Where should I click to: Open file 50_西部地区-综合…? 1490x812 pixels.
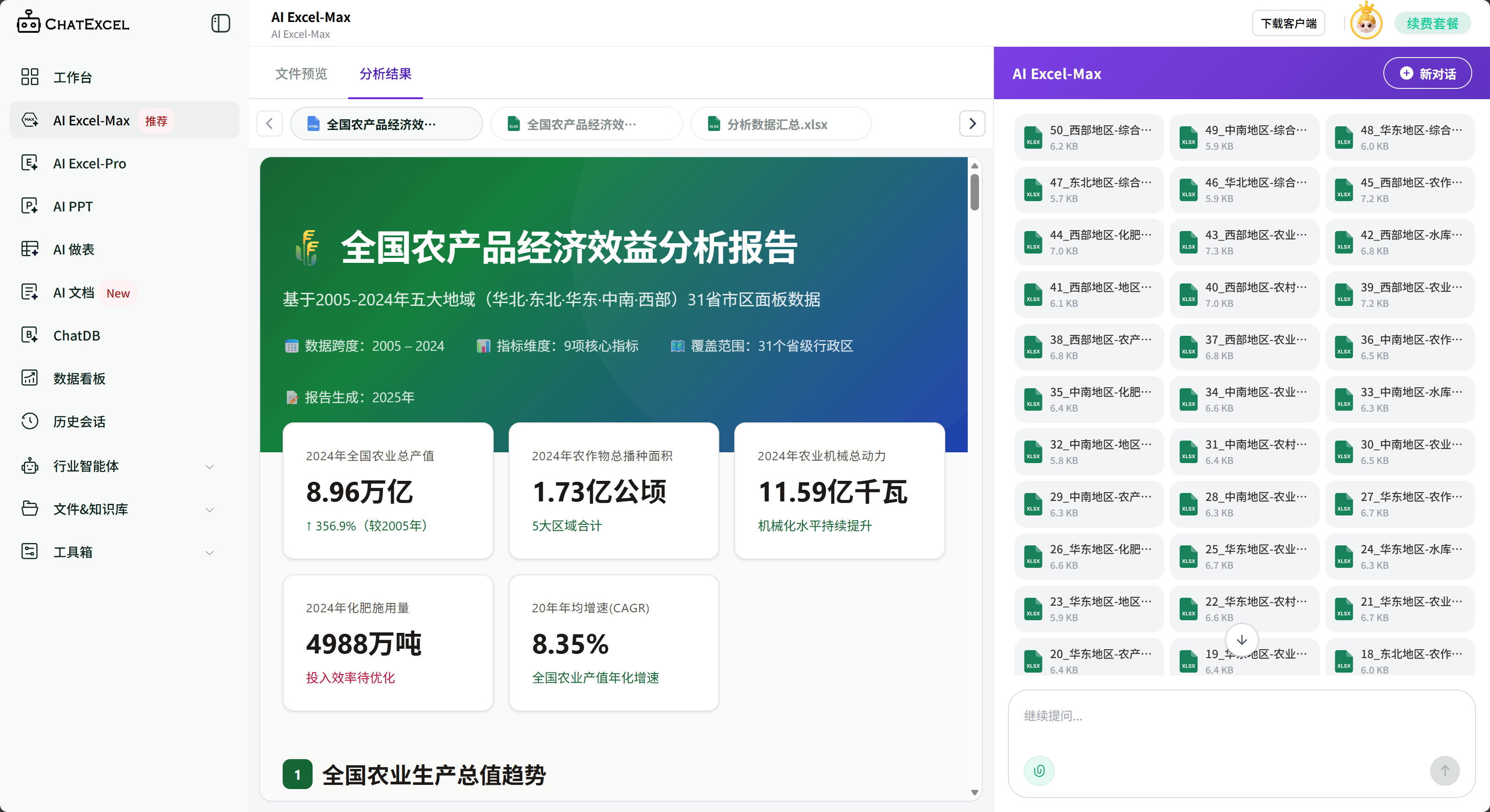click(x=1088, y=138)
